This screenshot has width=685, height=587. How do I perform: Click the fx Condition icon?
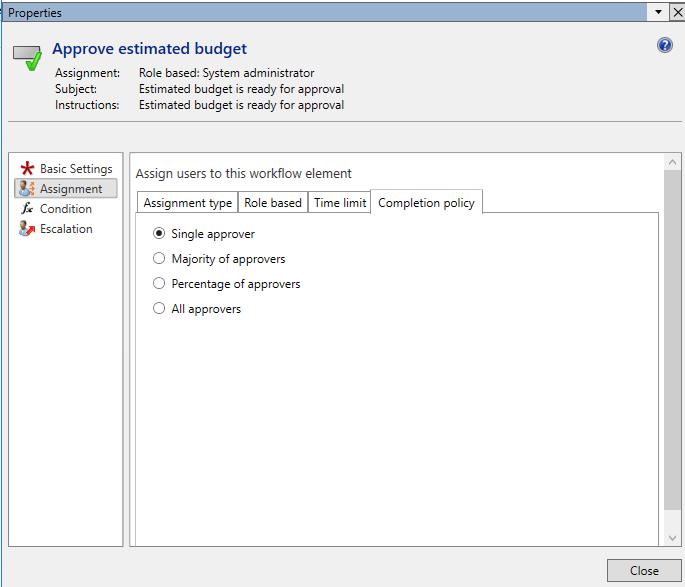point(27,209)
